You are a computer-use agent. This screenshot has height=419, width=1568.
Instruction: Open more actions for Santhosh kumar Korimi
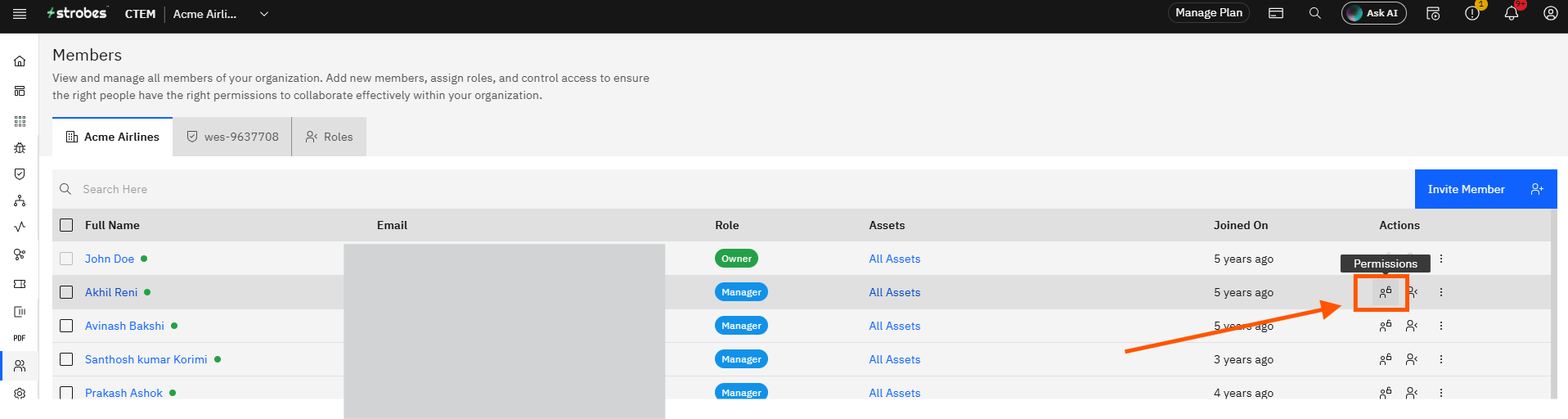(1441, 359)
